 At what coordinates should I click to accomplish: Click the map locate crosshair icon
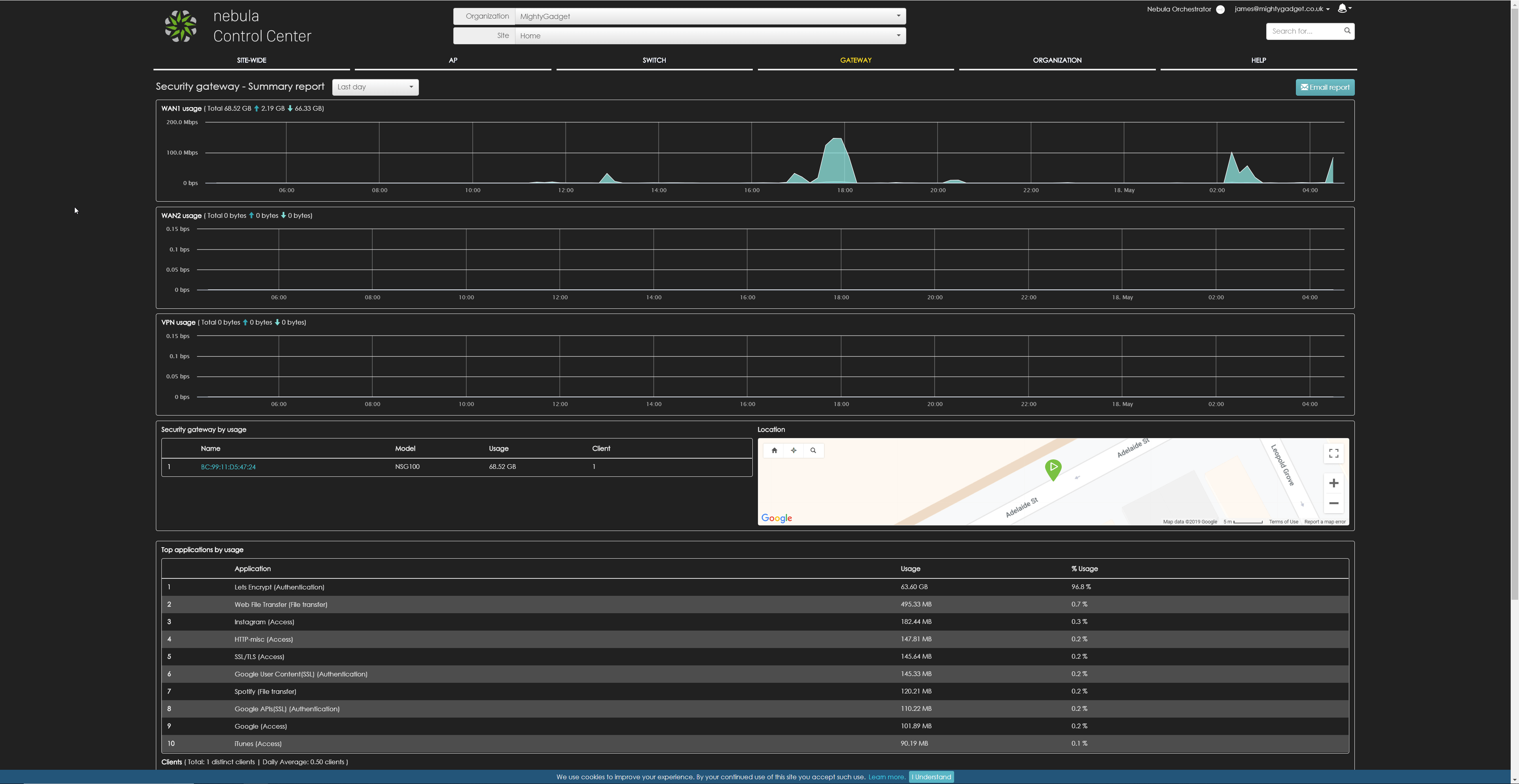pos(794,450)
